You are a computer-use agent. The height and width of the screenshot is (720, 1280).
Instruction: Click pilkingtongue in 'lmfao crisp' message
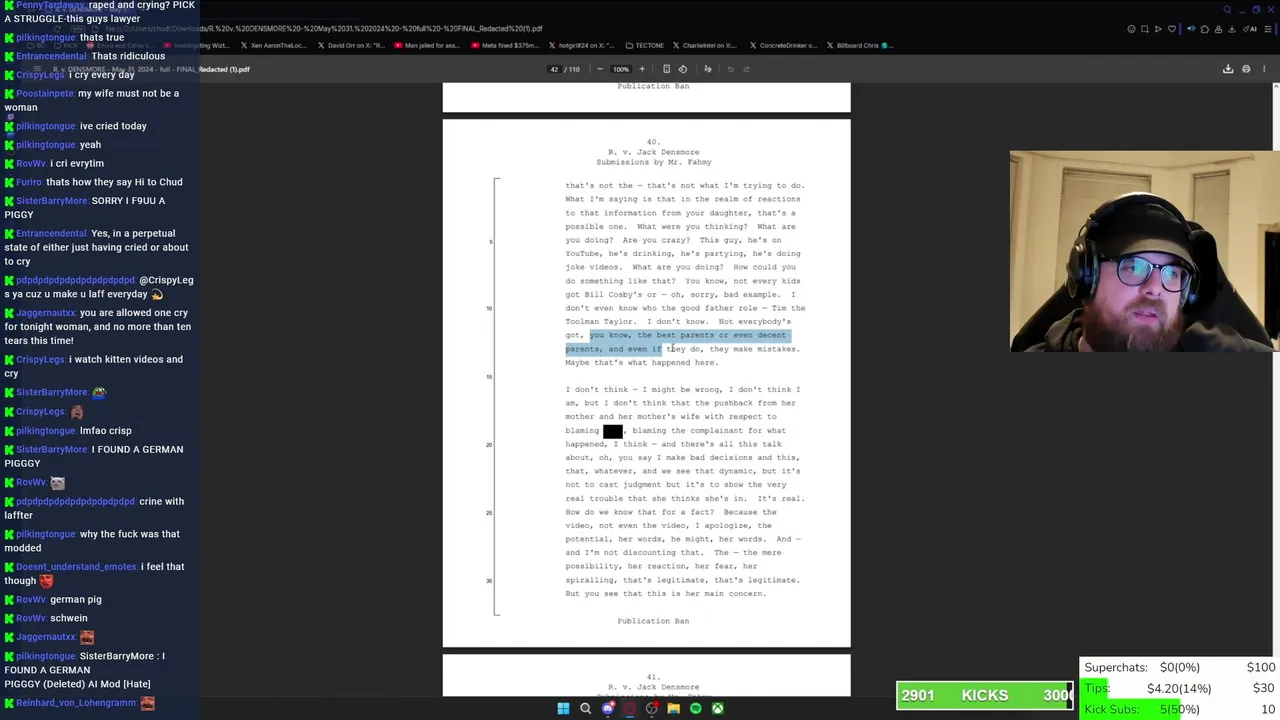(46, 430)
